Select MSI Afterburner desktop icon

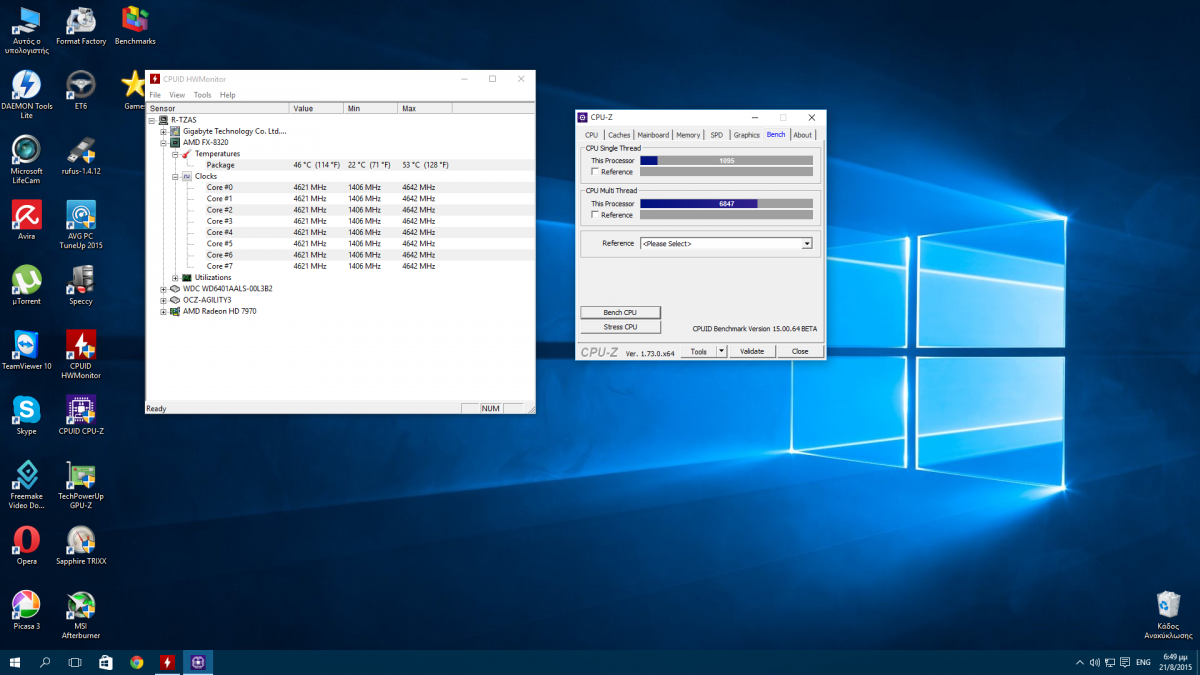tap(81, 615)
